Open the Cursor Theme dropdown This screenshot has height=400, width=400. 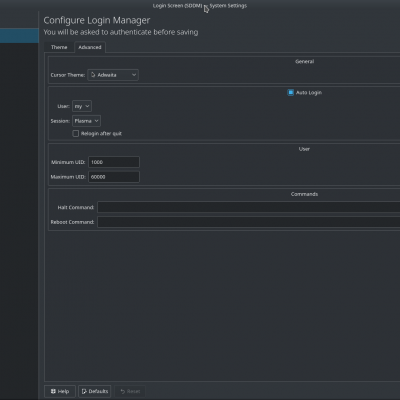113,75
